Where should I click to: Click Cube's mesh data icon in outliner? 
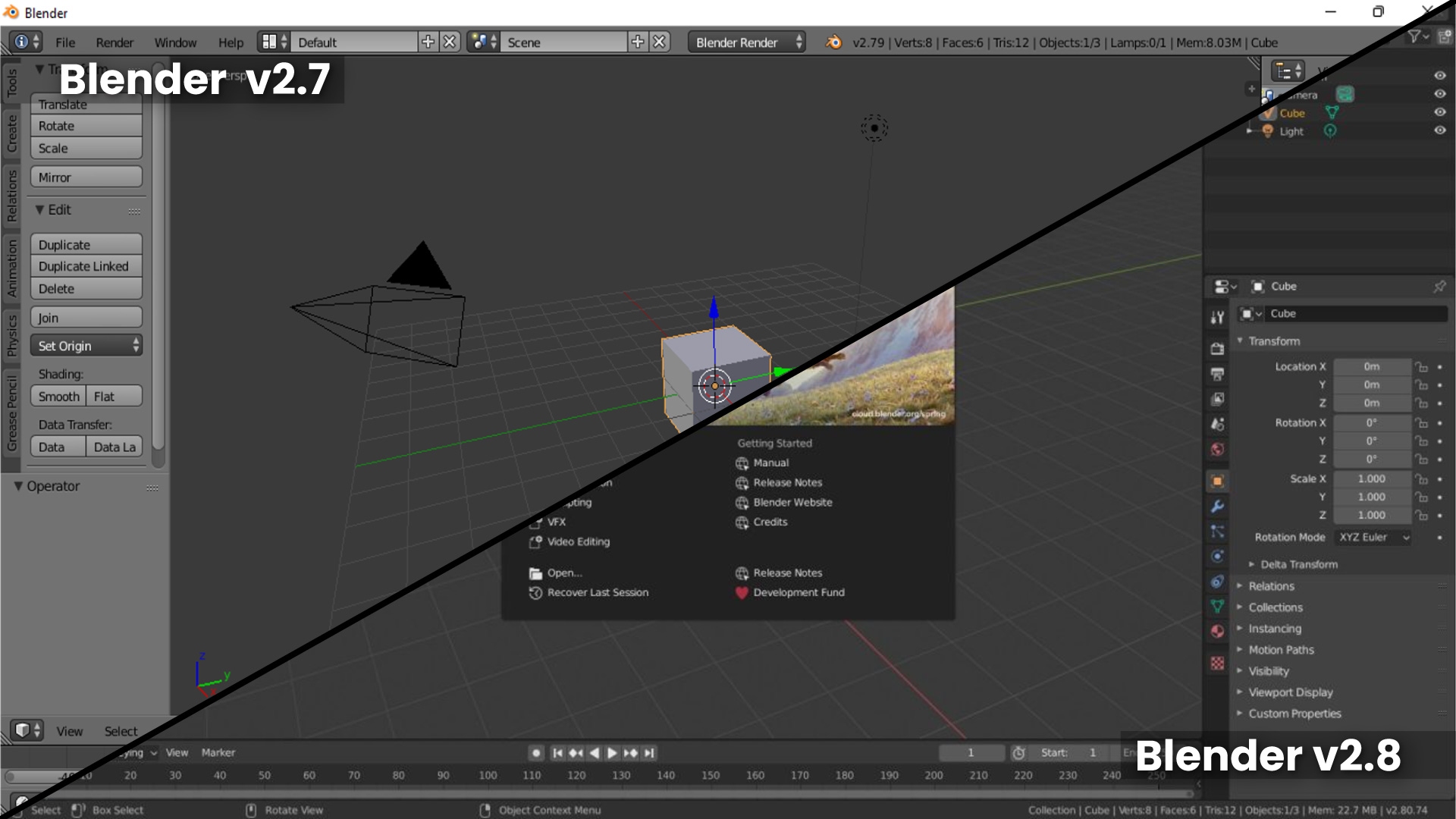click(x=1332, y=112)
